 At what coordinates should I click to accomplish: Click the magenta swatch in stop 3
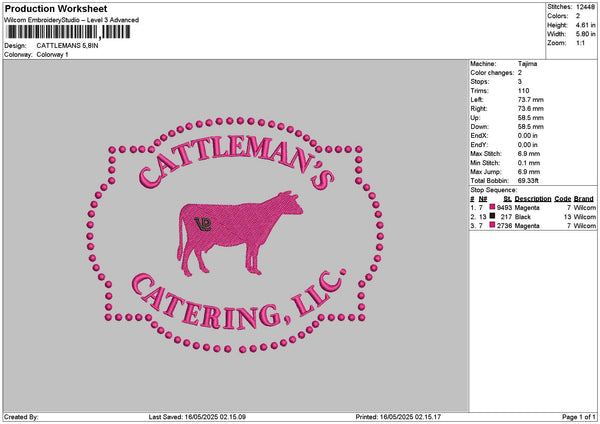click(492, 225)
